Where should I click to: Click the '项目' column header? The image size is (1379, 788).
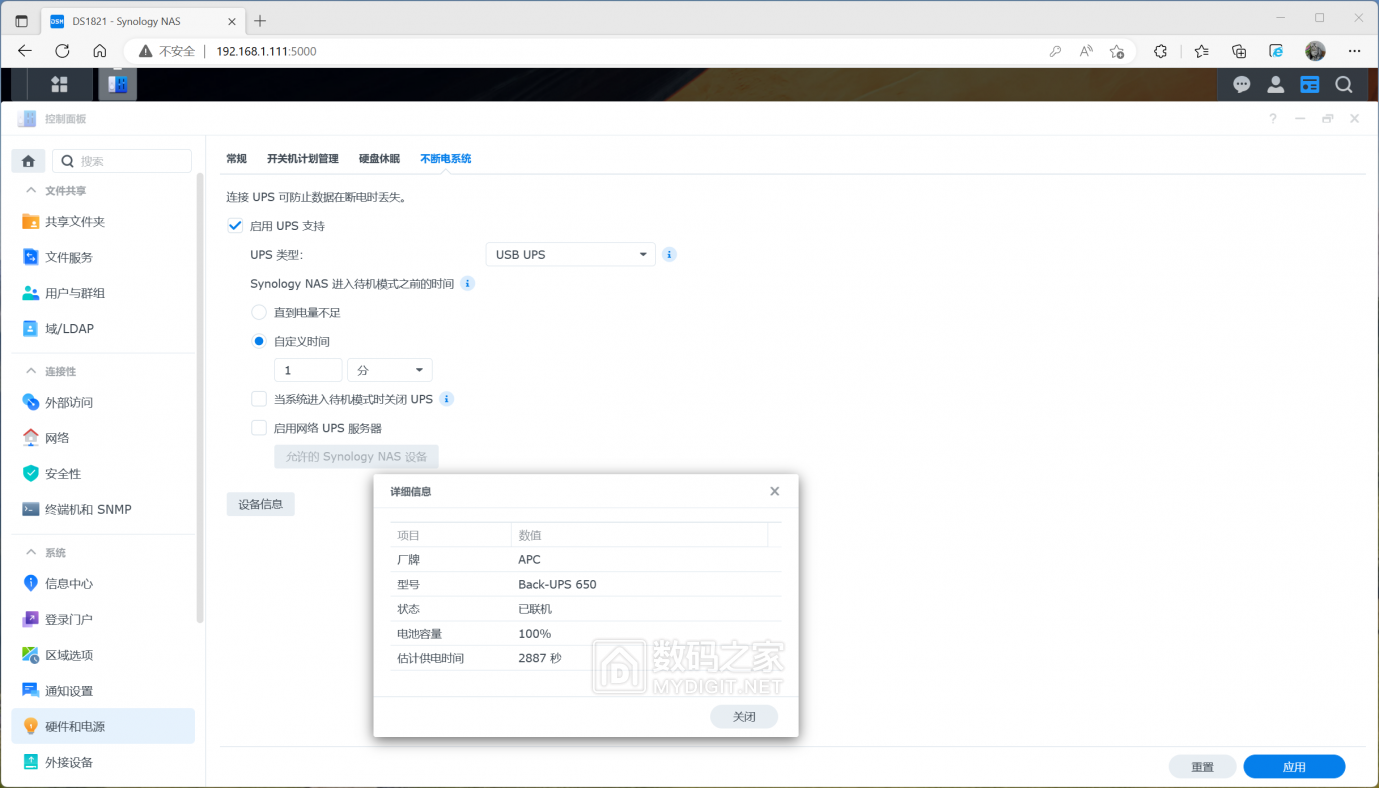pos(409,536)
